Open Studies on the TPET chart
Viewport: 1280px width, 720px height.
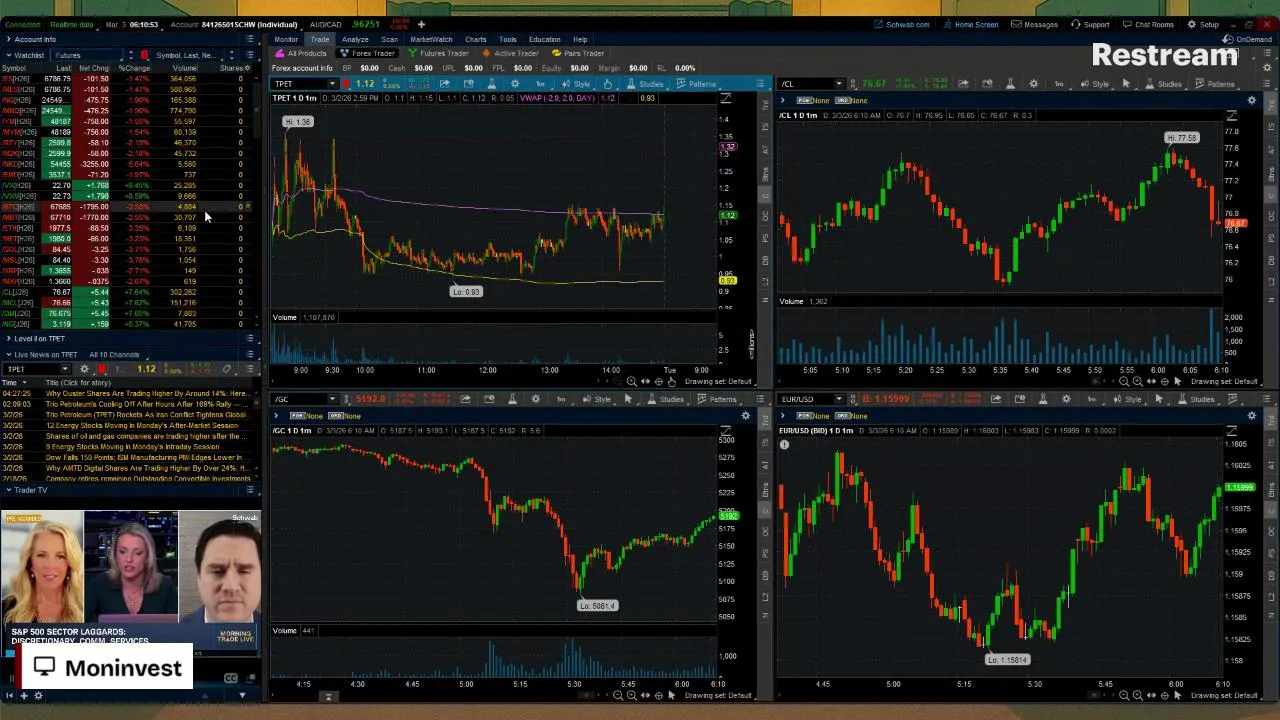646,84
